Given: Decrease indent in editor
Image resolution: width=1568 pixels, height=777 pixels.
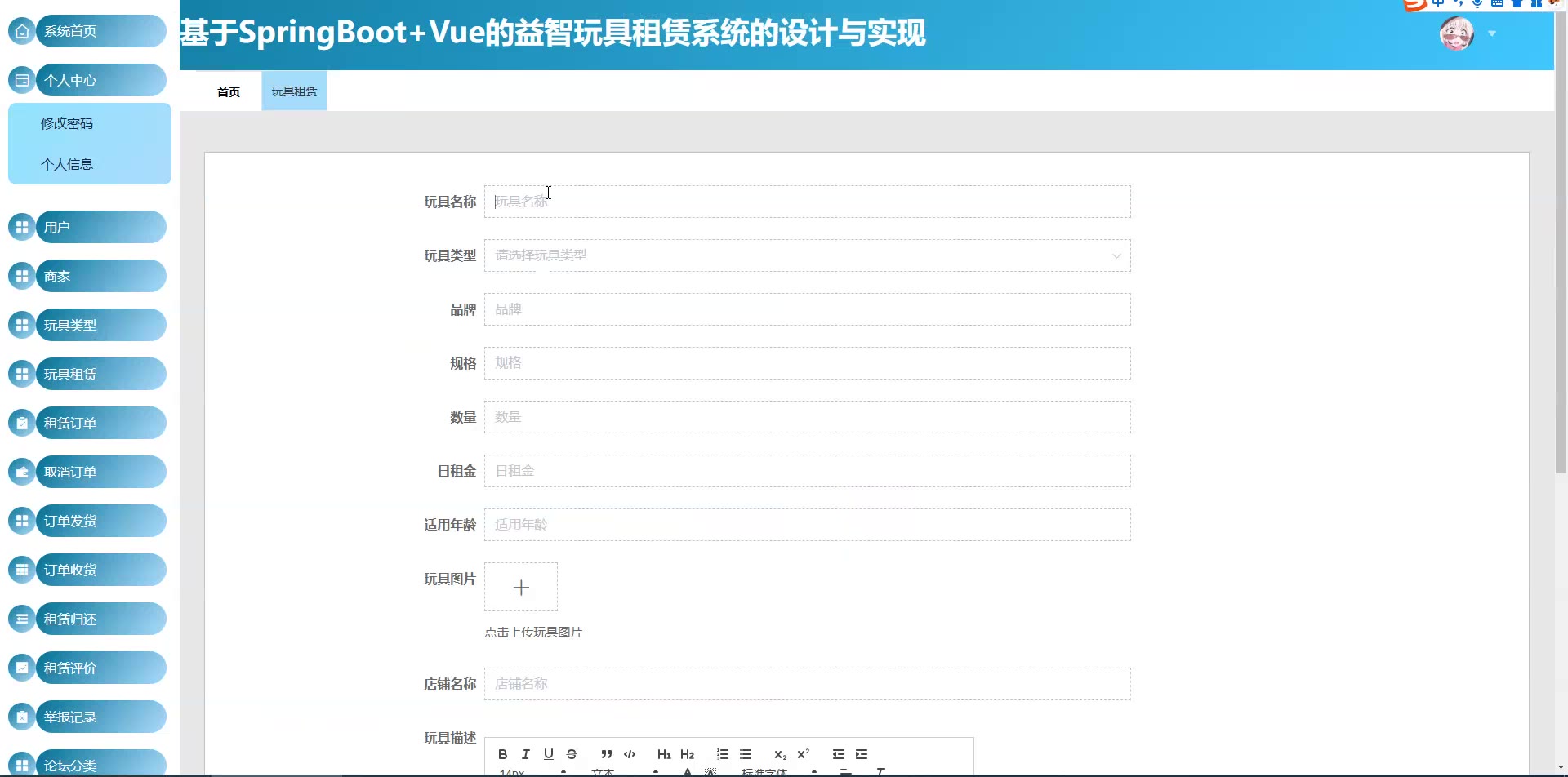Looking at the screenshot, I should pyautogui.click(x=839, y=754).
